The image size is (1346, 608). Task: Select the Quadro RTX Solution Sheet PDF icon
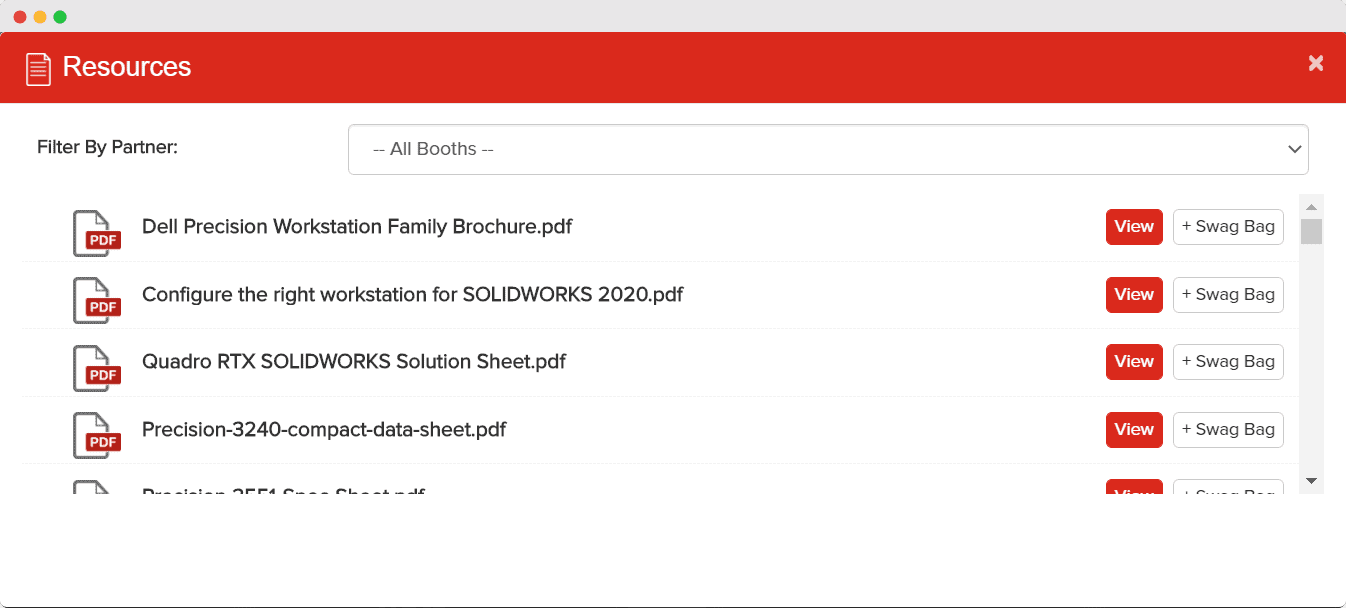click(x=96, y=366)
